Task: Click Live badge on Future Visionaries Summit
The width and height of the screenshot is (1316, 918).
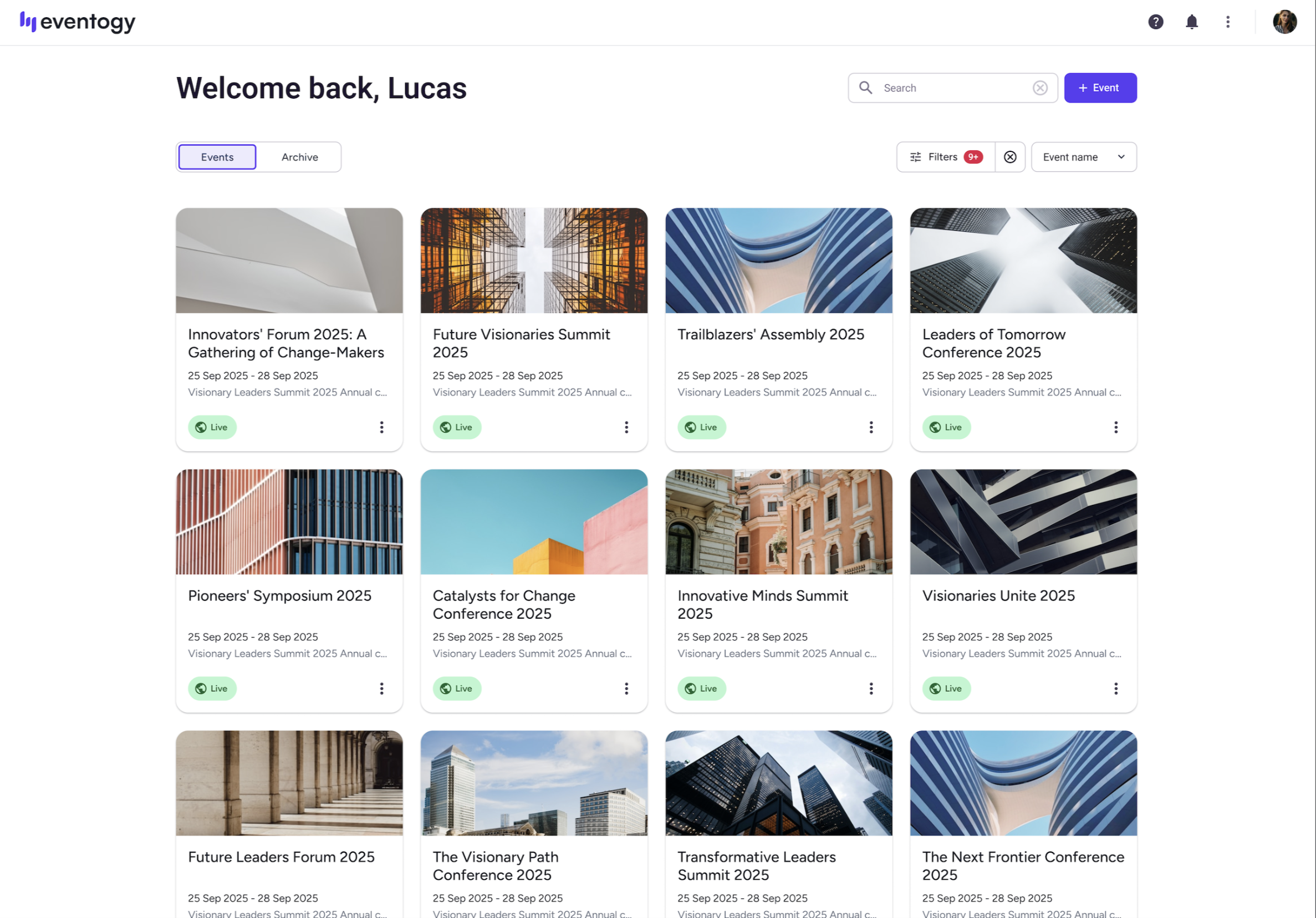Action: click(457, 427)
